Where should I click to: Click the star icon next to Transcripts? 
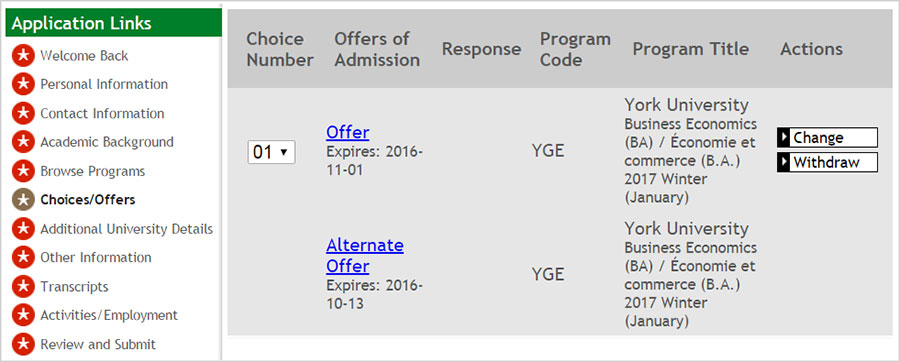point(23,286)
